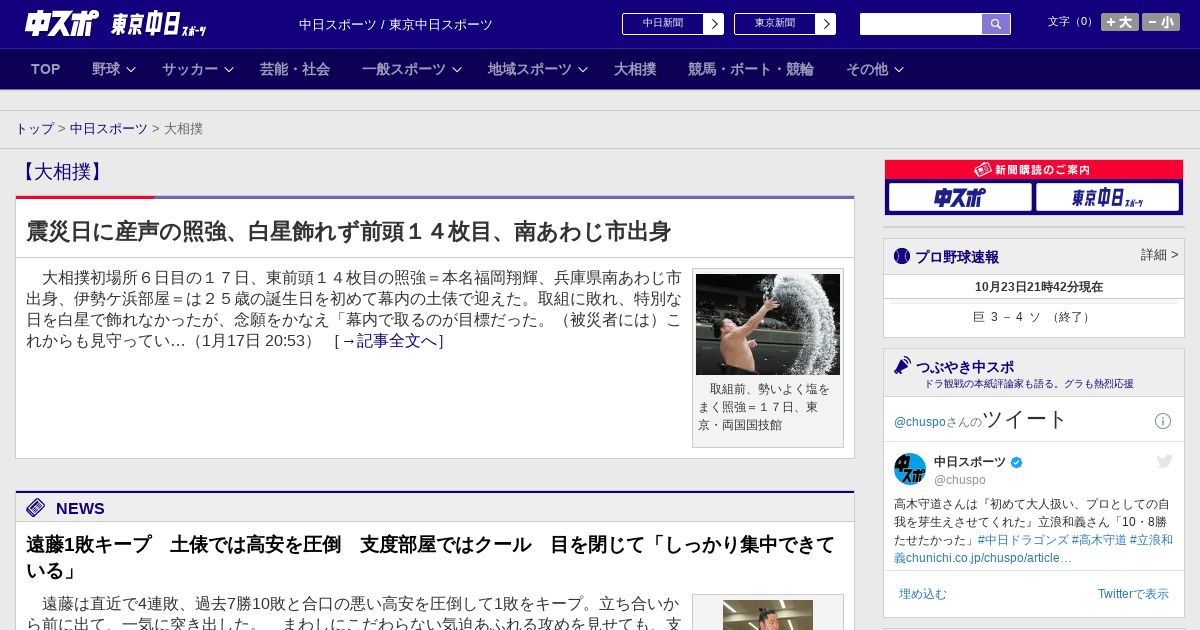The image size is (1200, 630).
Task: Focus the header search input field
Action: tap(921, 24)
